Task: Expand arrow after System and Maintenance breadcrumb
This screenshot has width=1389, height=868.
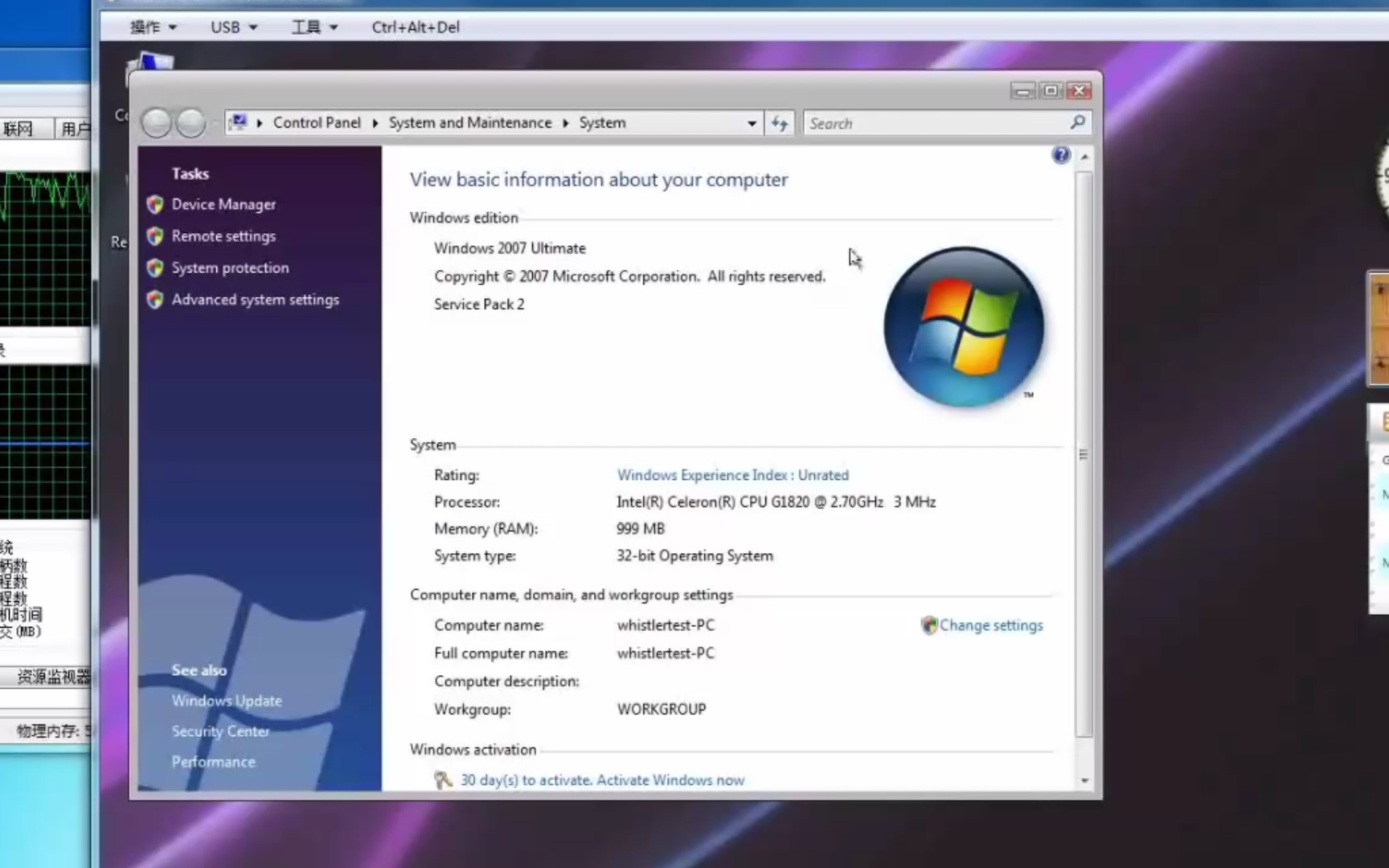Action: tap(566, 123)
